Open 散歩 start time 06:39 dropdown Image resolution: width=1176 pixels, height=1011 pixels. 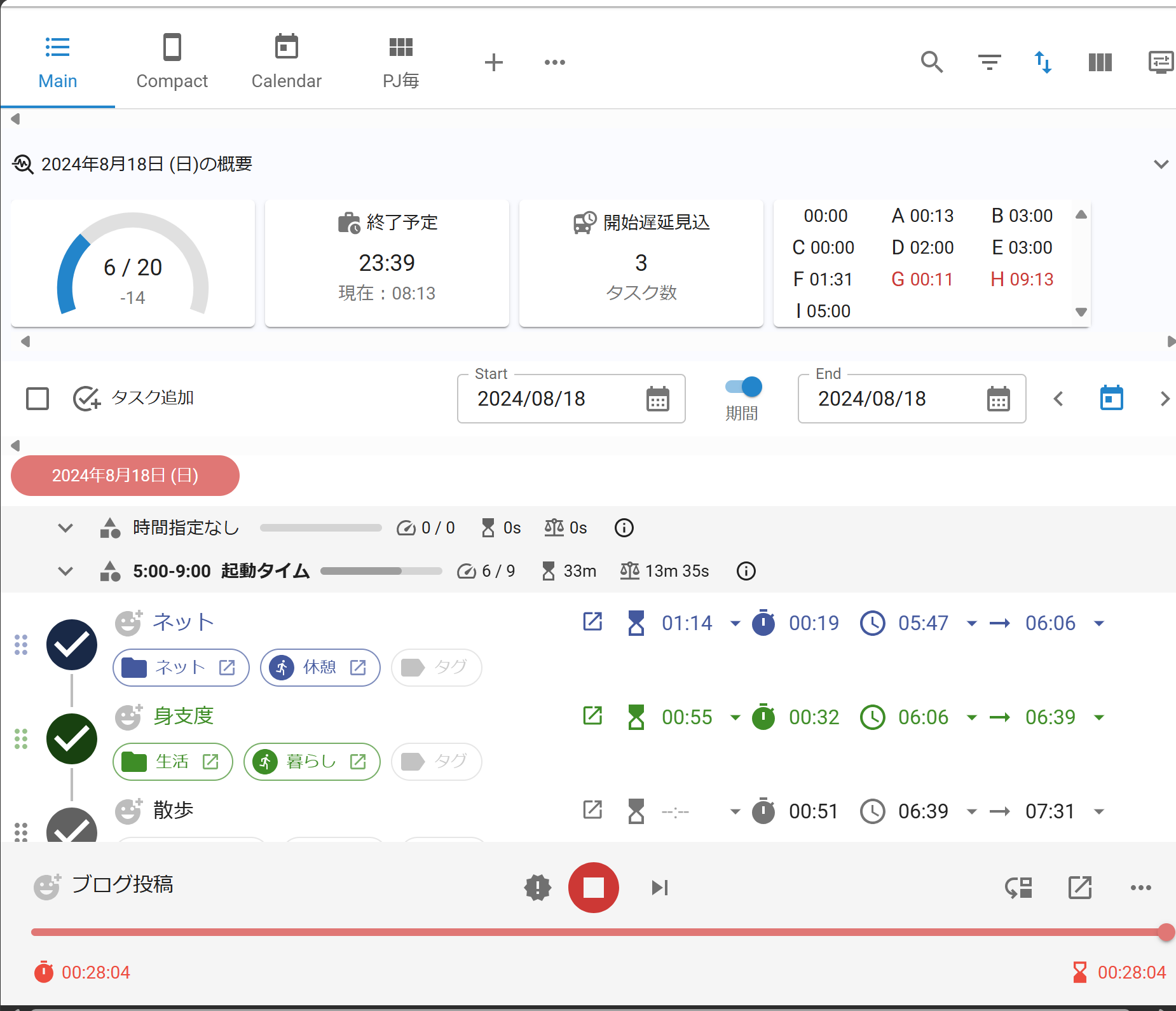tap(972, 811)
